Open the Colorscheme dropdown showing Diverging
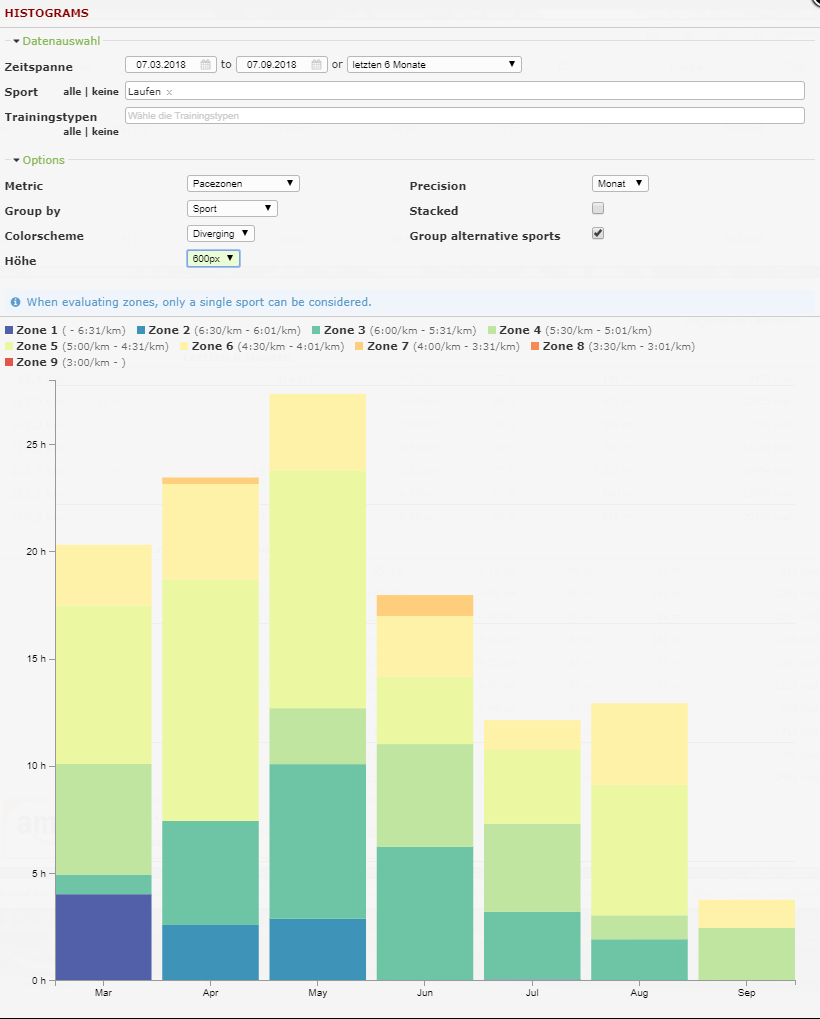 click(221, 234)
